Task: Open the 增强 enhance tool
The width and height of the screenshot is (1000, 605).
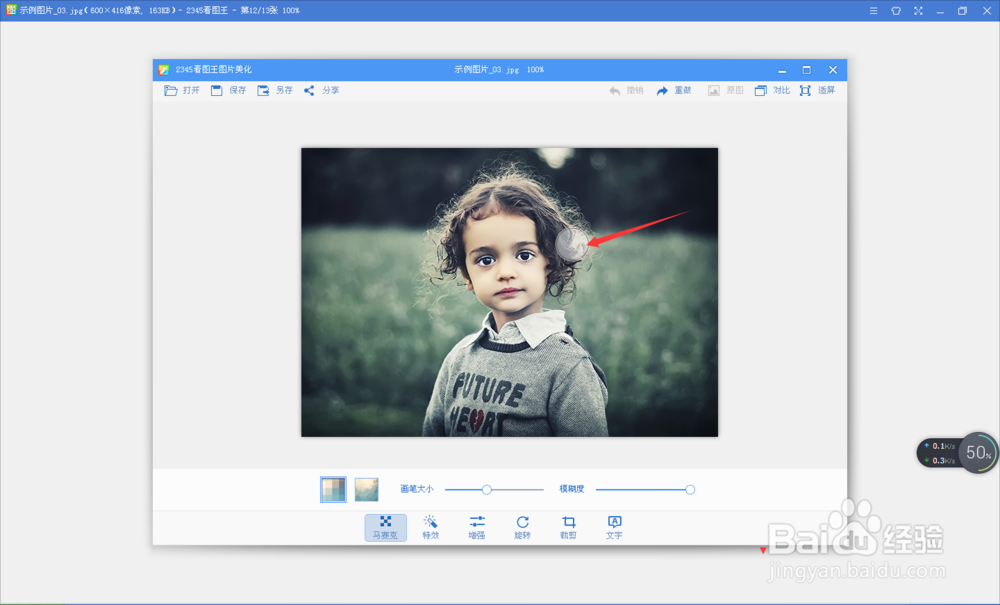Action: (x=476, y=528)
